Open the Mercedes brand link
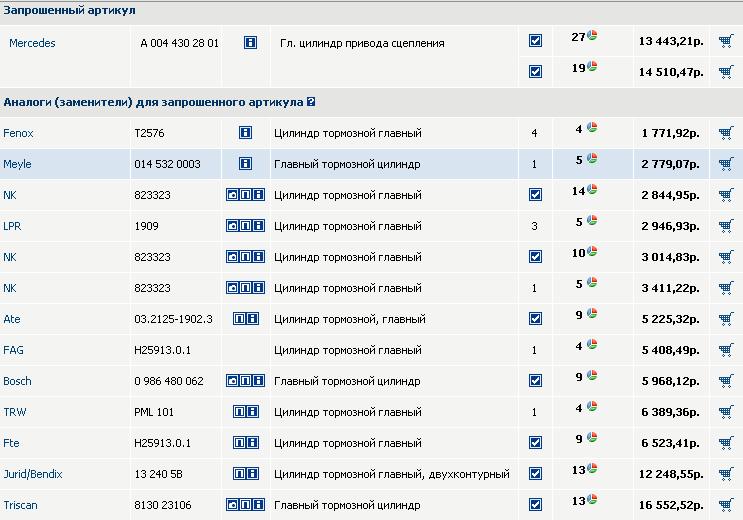743x520 pixels. [x=32, y=43]
